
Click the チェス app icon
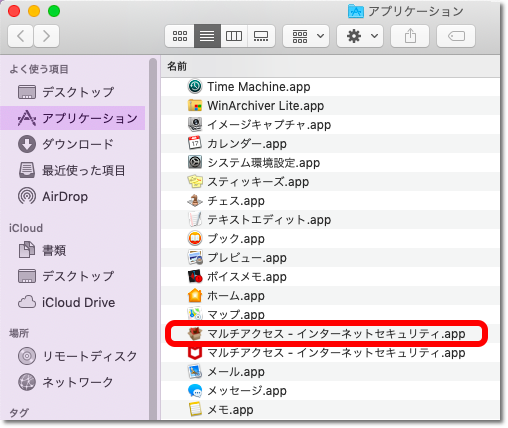(x=195, y=201)
